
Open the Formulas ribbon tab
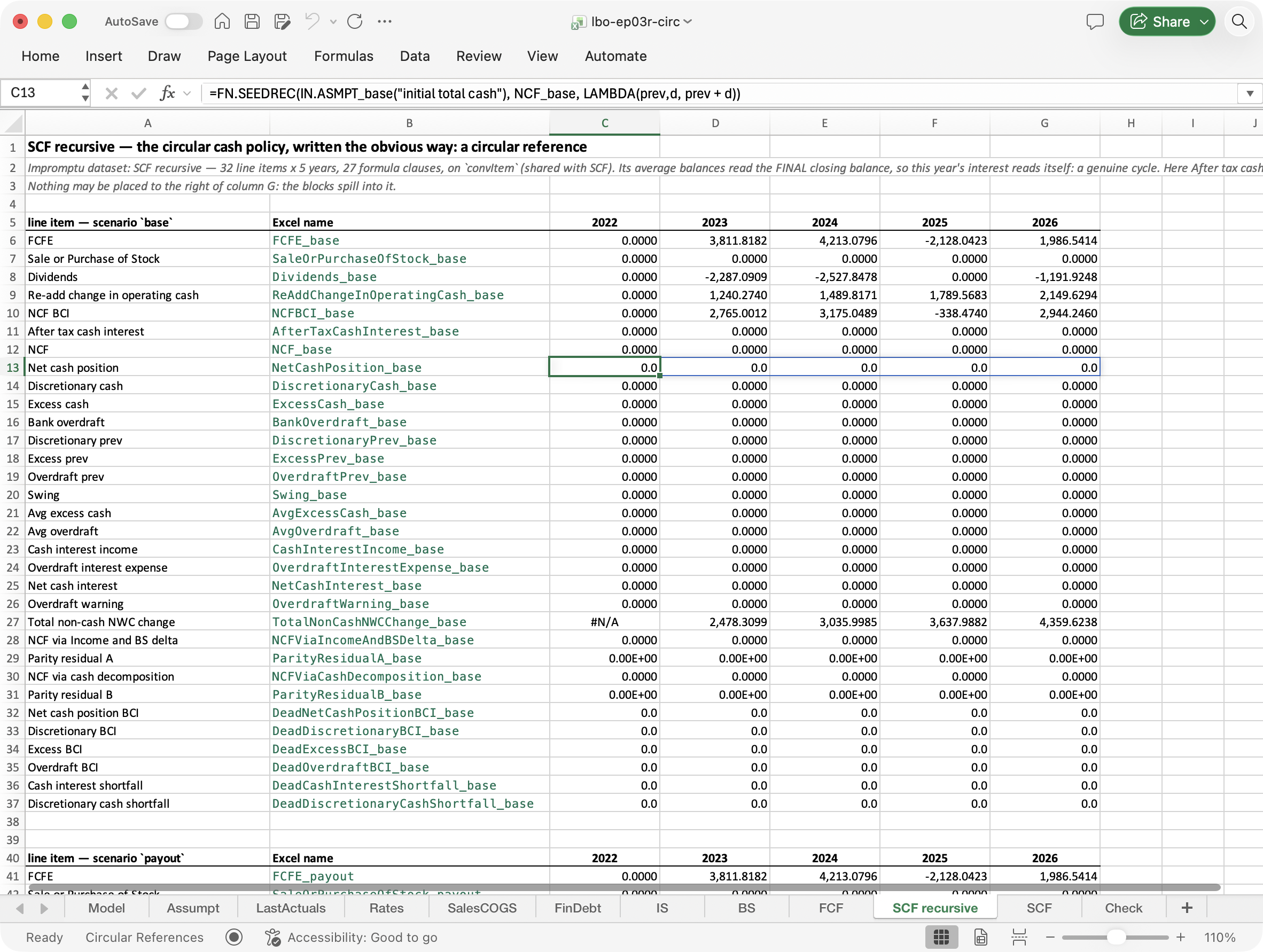click(x=343, y=56)
